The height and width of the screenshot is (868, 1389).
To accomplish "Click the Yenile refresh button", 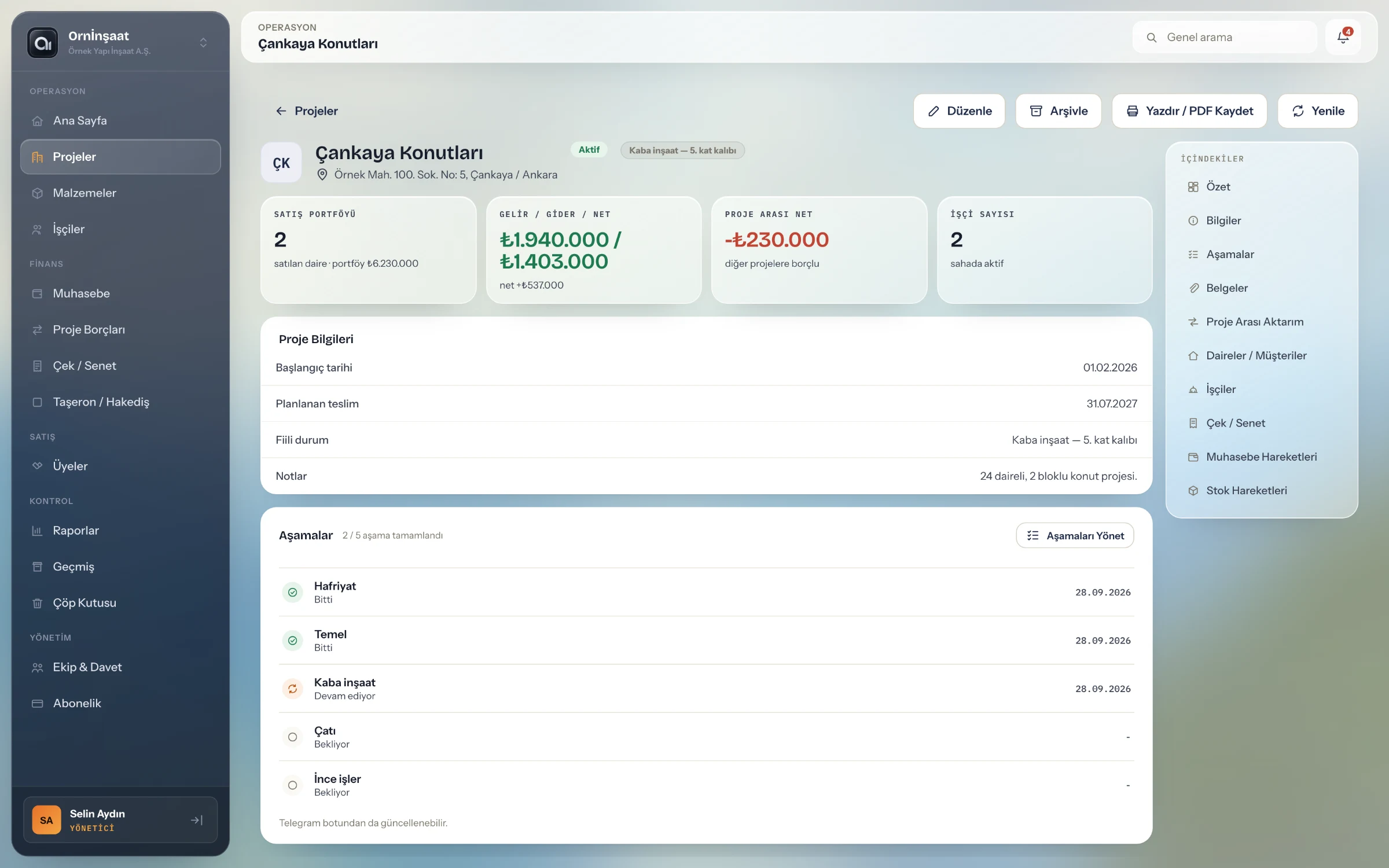I will [x=1318, y=111].
